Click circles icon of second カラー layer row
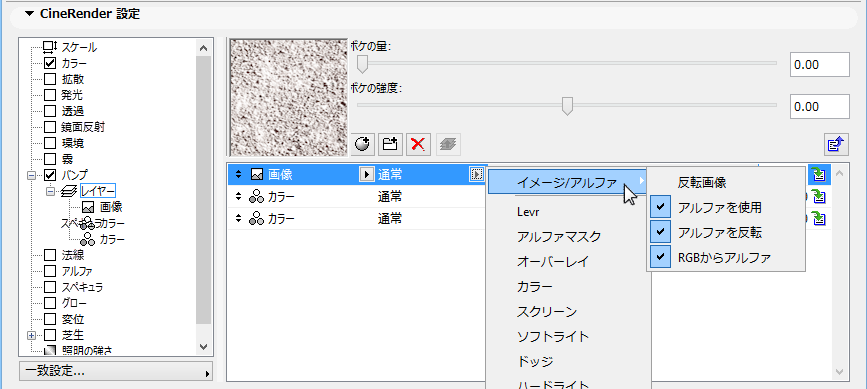 point(257,219)
